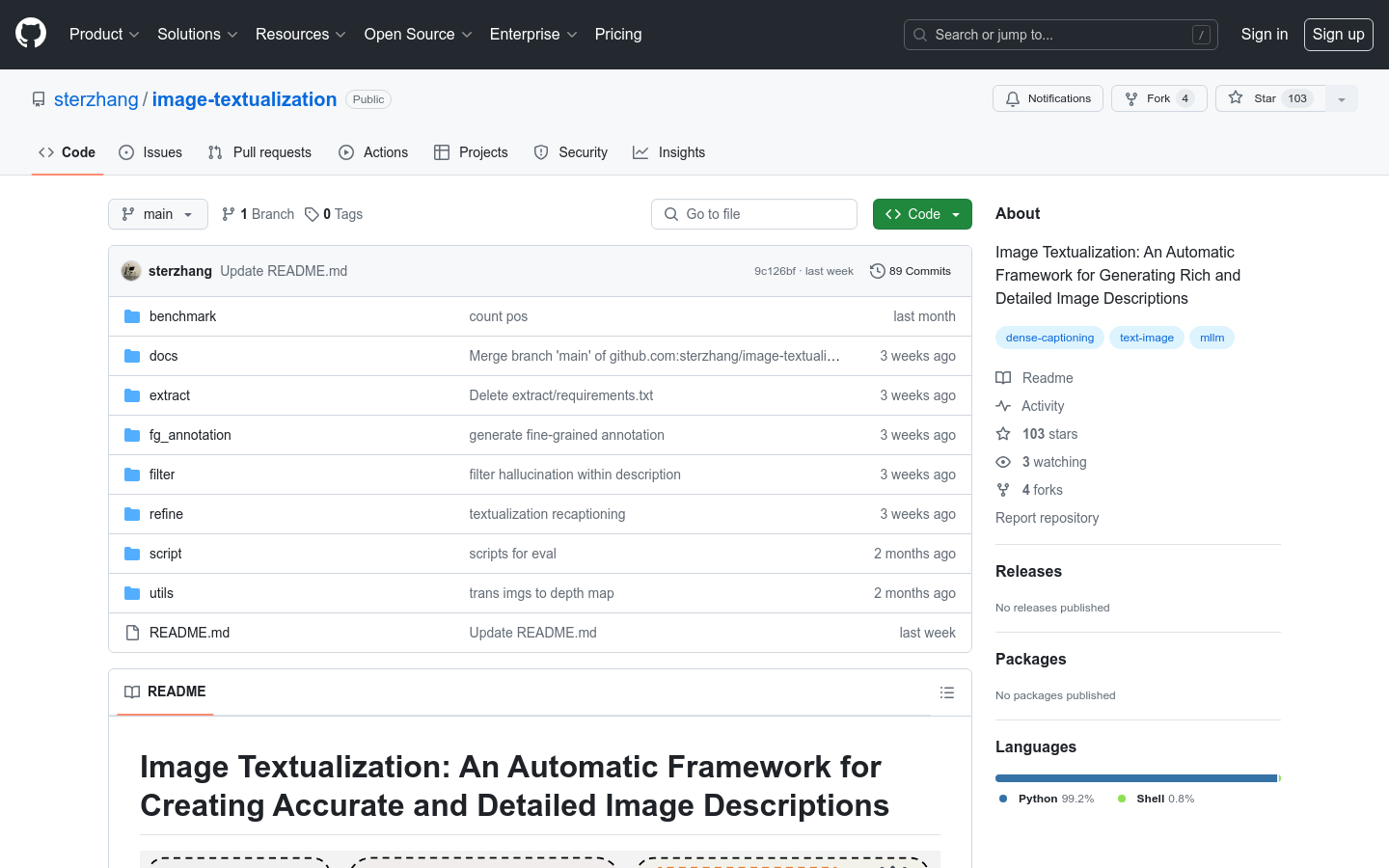The image size is (1389, 868).
Task: Go to the Pricing page
Action: pos(618,35)
